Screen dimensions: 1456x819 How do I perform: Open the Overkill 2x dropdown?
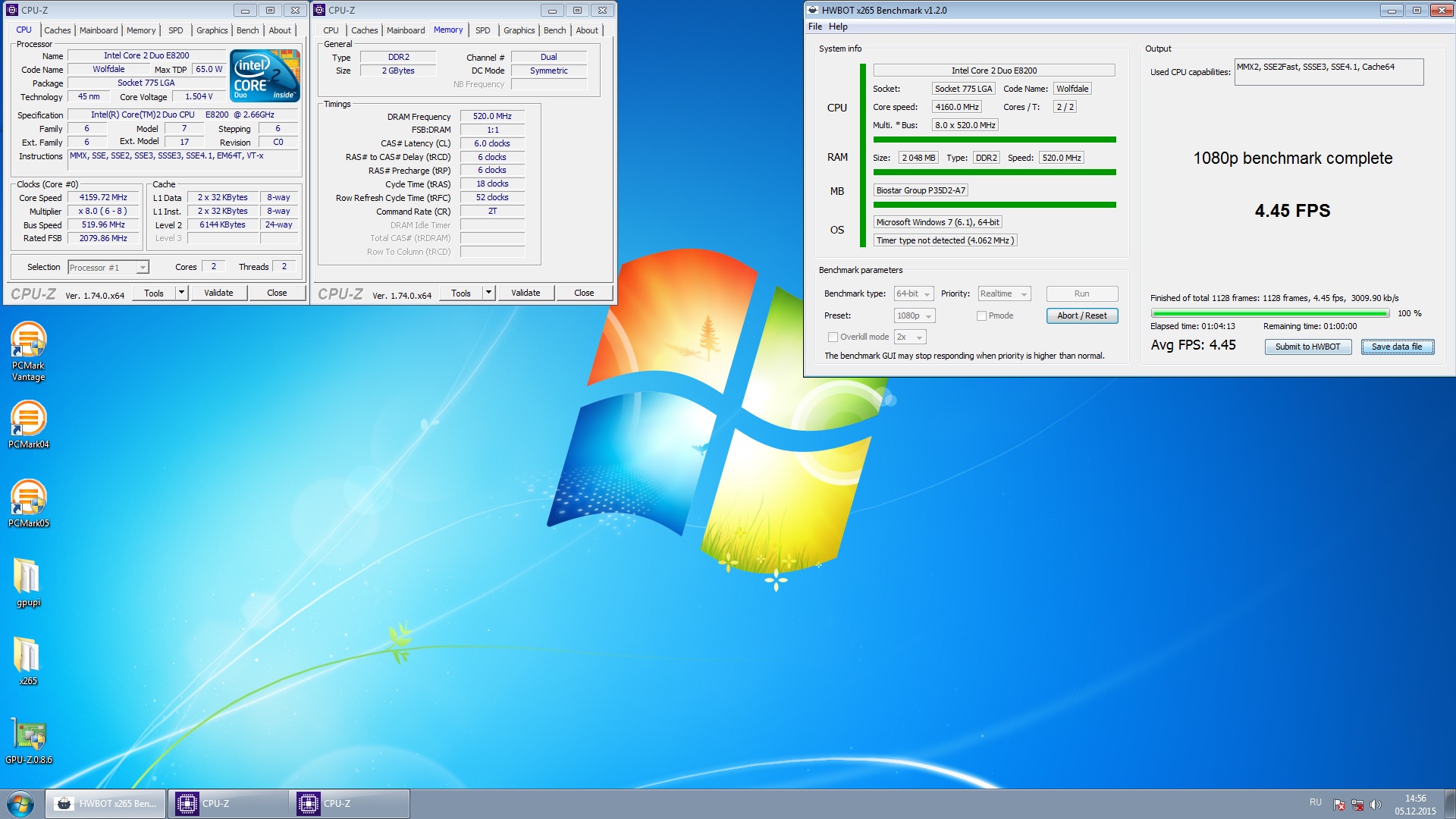[910, 337]
